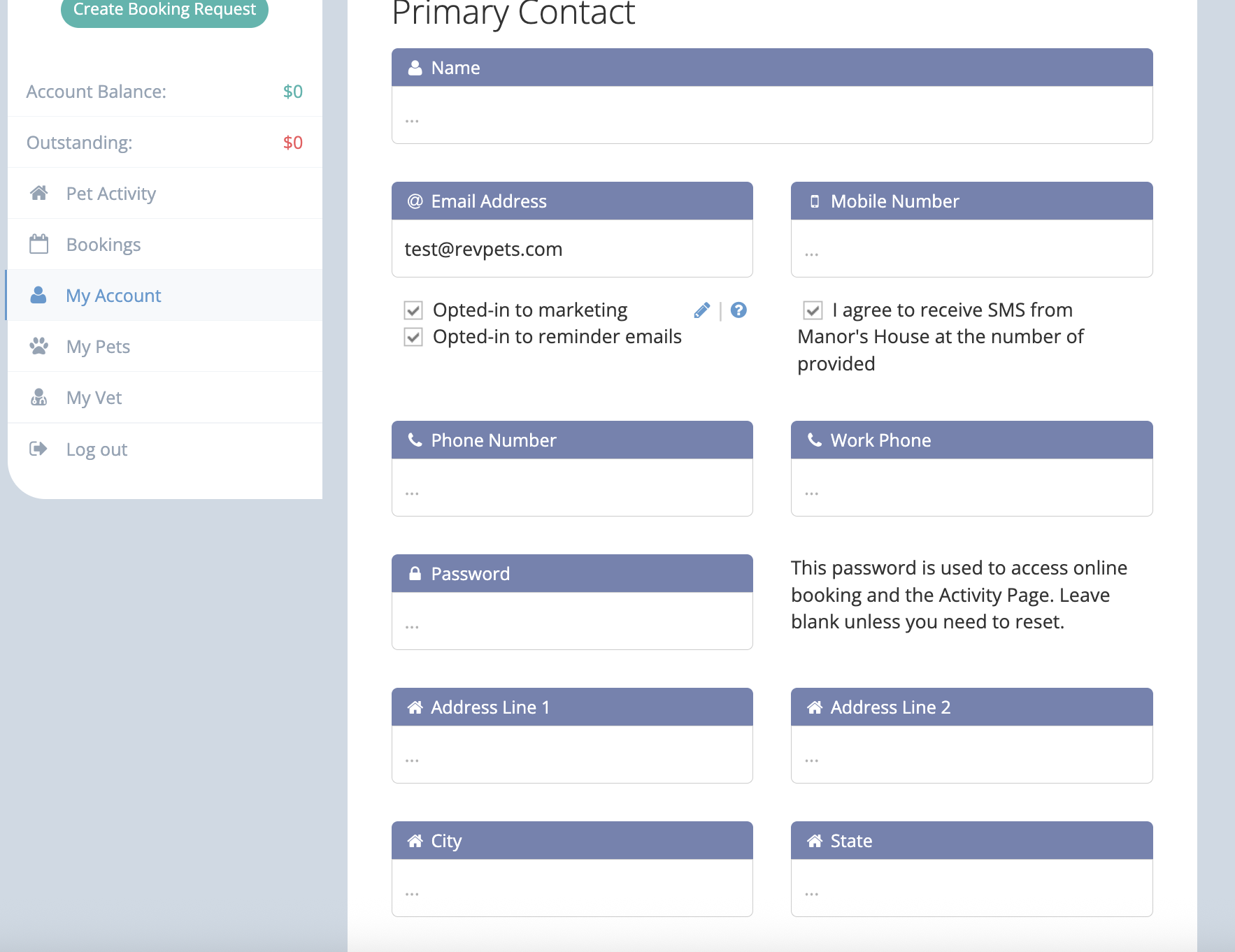Click the @ icon on Email Address header

click(x=413, y=201)
